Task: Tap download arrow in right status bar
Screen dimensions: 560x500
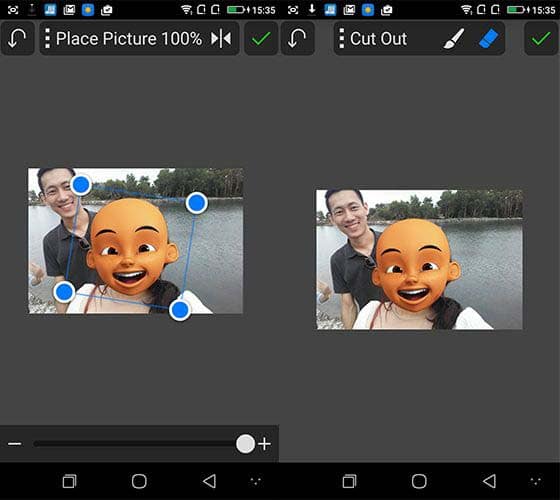Action: 312,9
